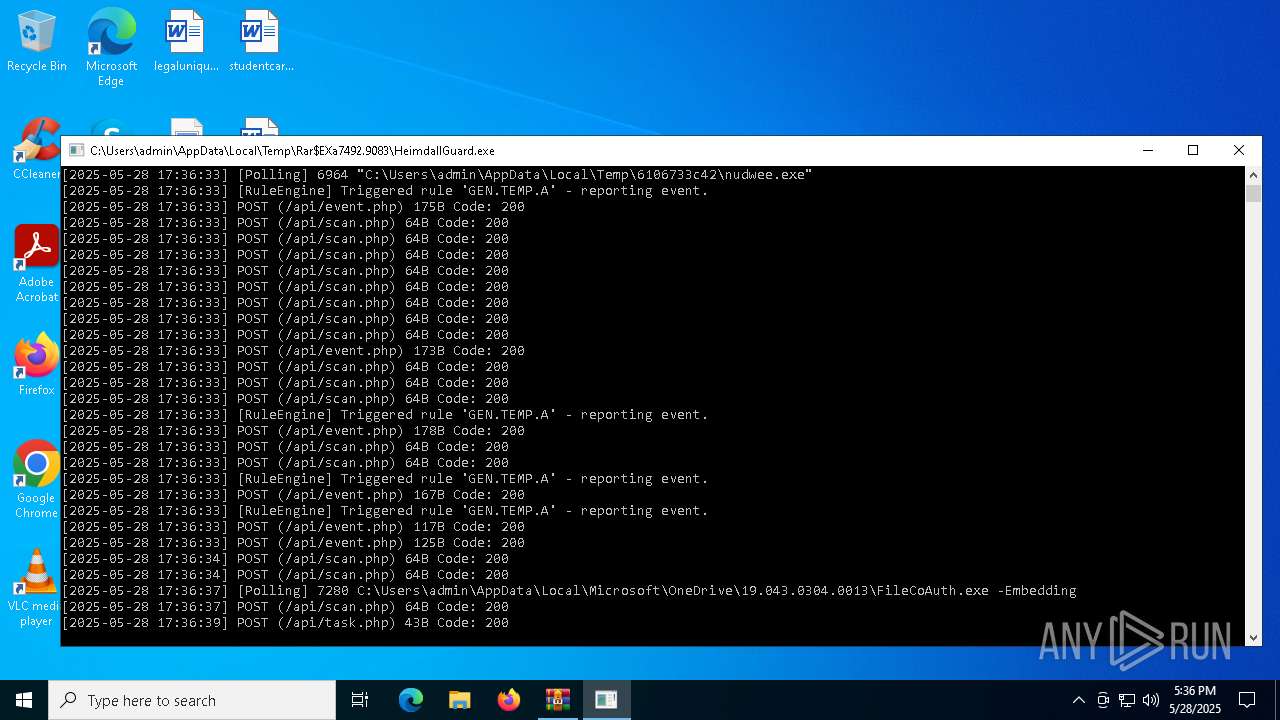Open the taskbar clock showing 5:36 PM

[1195, 700]
